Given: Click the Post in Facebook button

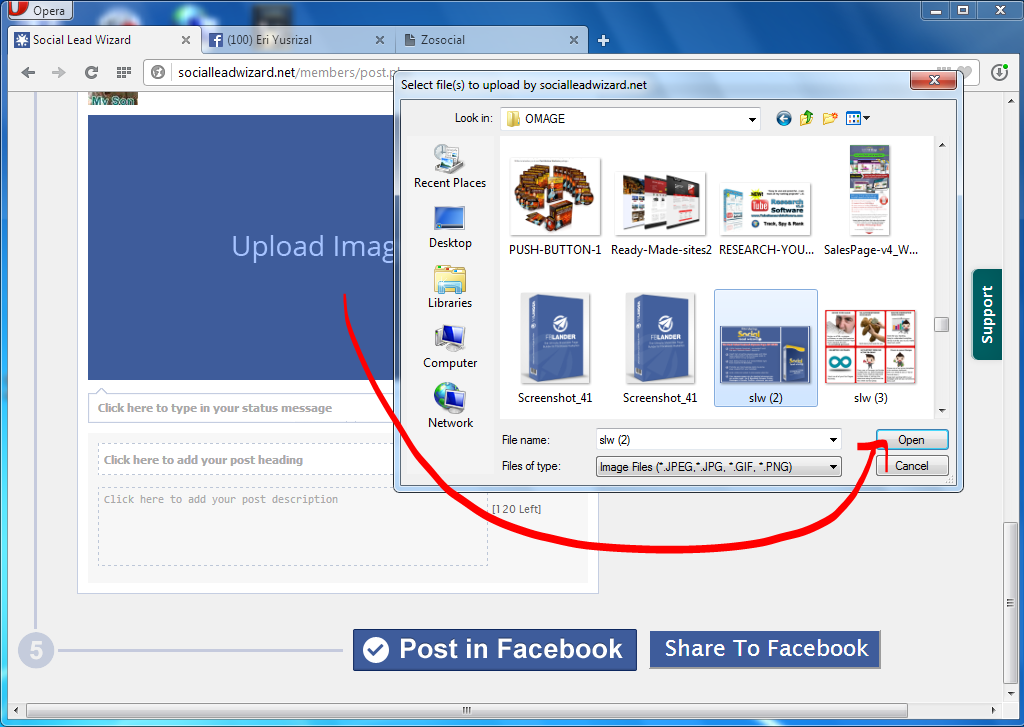Looking at the screenshot, I should point(494,649).
